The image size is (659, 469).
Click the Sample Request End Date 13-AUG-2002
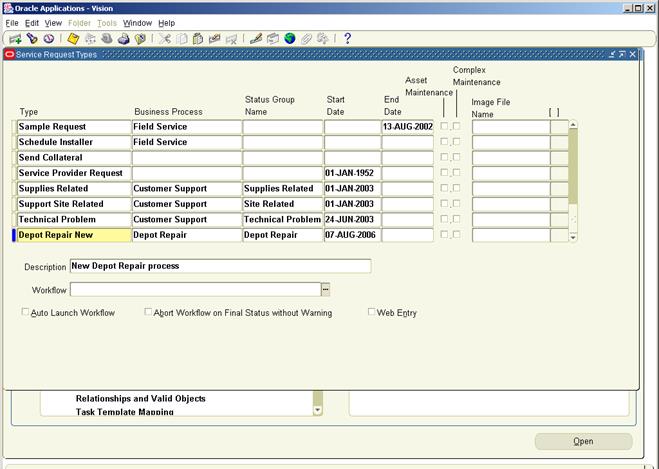[x=407, y=126]
